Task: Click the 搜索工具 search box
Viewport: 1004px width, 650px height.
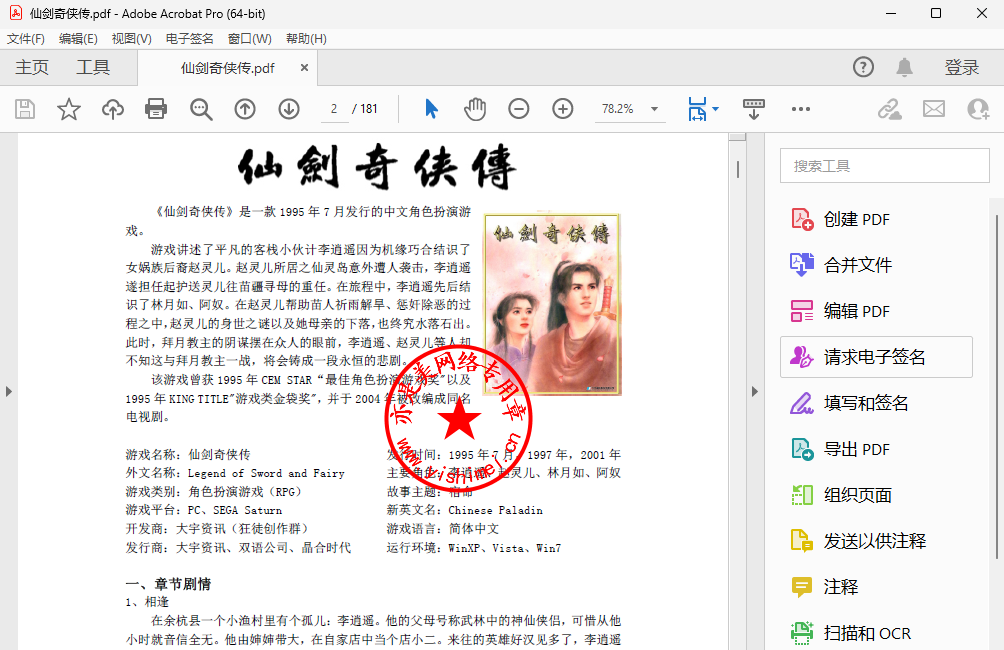Action: click(x=884, y=166)
